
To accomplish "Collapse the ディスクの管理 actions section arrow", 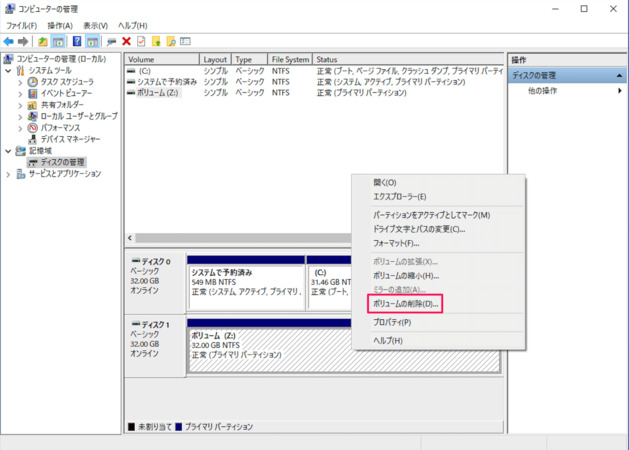I will tap(619, 75).
